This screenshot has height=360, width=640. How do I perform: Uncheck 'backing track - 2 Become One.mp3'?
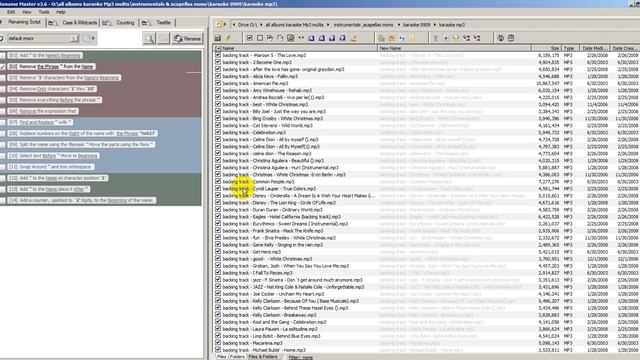(x=218, y=62)
